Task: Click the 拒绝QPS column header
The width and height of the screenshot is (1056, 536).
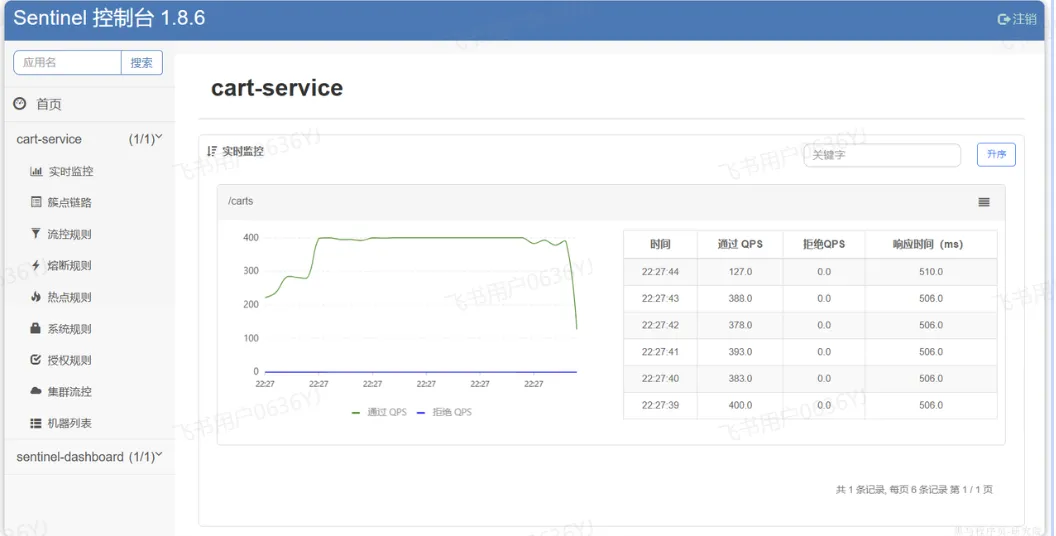Action: coord(824,244)
